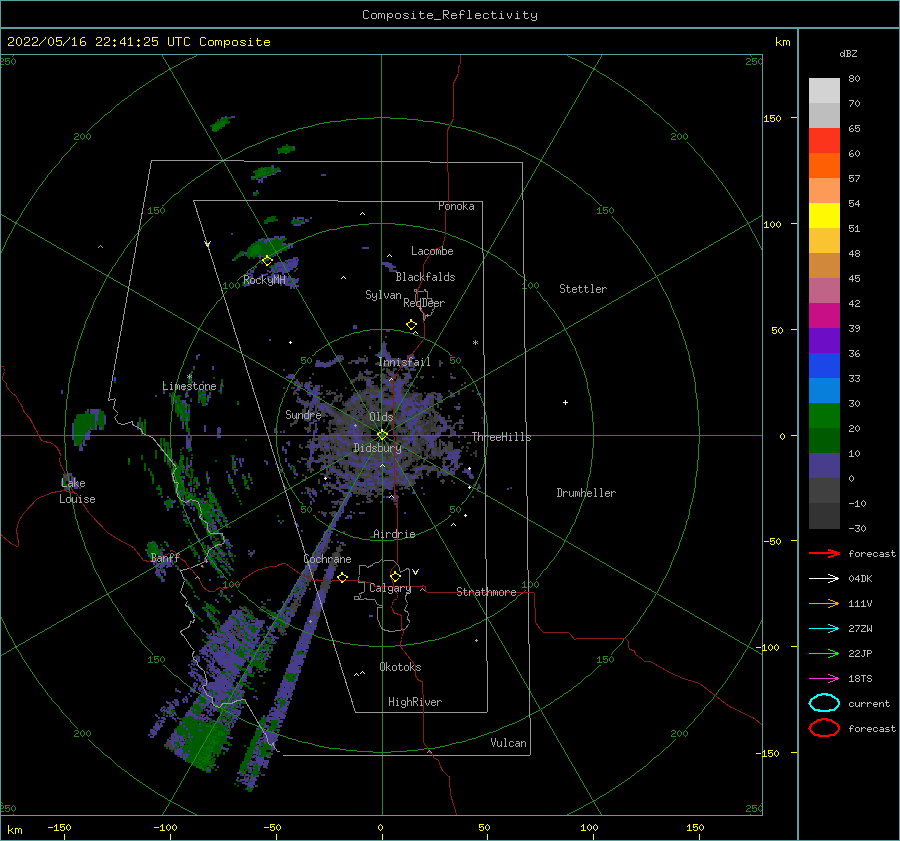
Task: Click the yellow diamond marker right of Cochrane
Action: (342, 577)
